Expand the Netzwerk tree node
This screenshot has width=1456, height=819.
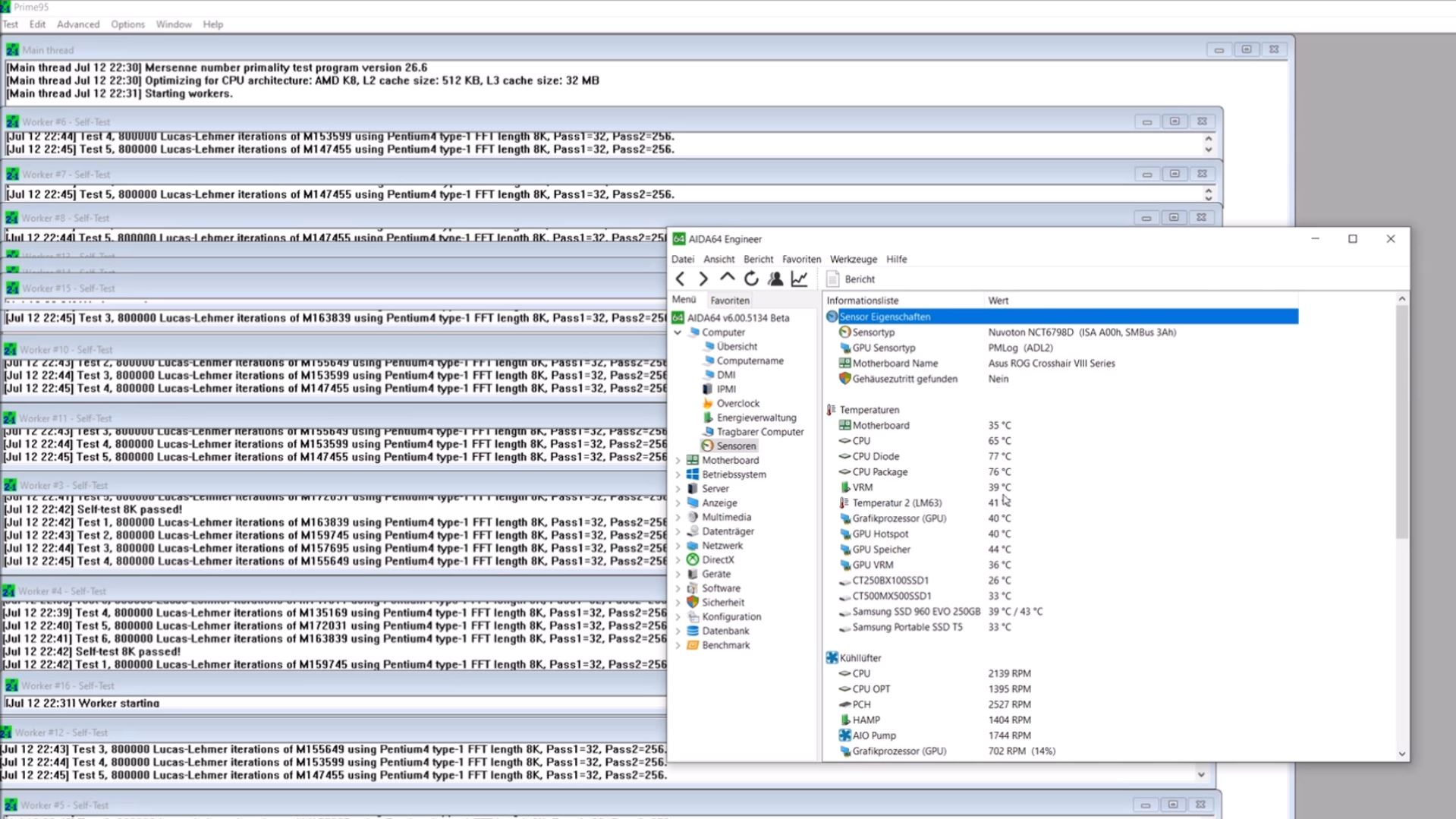point(678,546)
